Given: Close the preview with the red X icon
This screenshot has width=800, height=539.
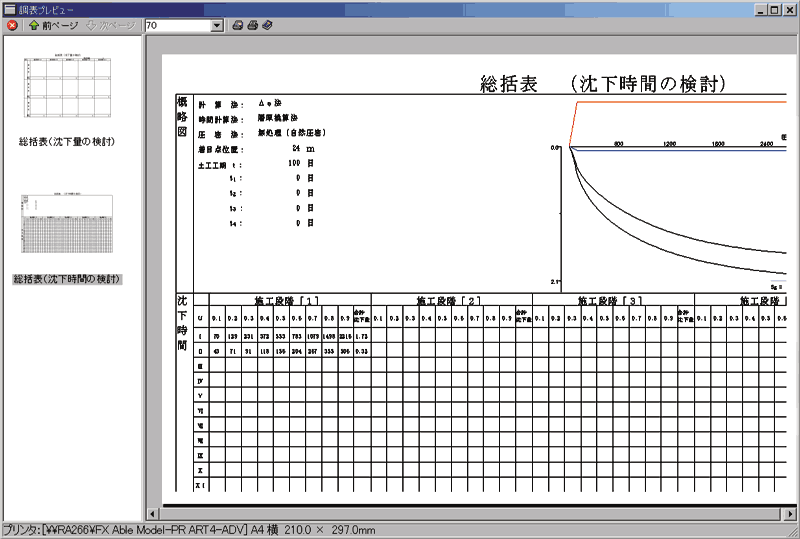Looking at the screenshot, I should 12,26.
